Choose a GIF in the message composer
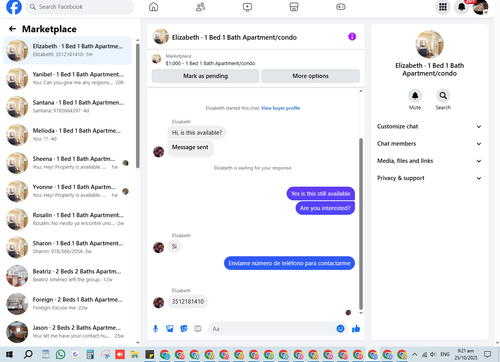500x362 pixels. coord(198,329)
